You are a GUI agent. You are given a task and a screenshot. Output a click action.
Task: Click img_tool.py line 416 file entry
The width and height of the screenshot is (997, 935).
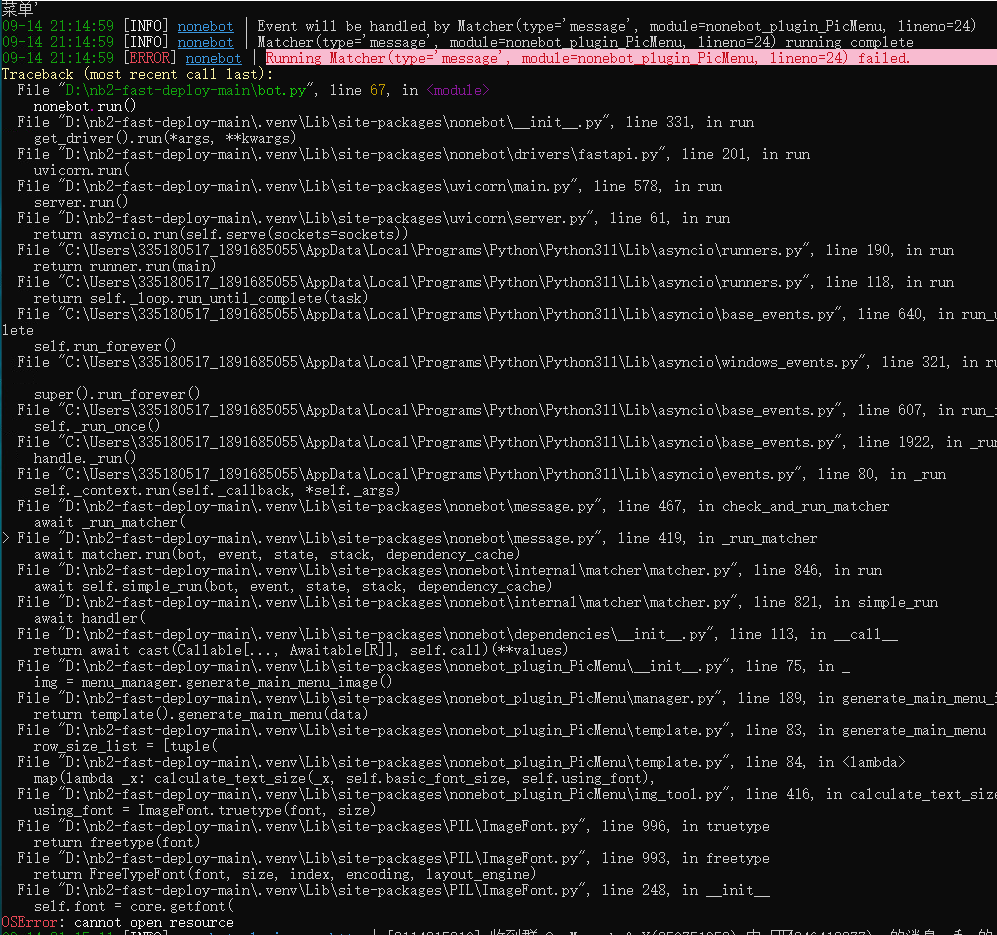(507, 794)
